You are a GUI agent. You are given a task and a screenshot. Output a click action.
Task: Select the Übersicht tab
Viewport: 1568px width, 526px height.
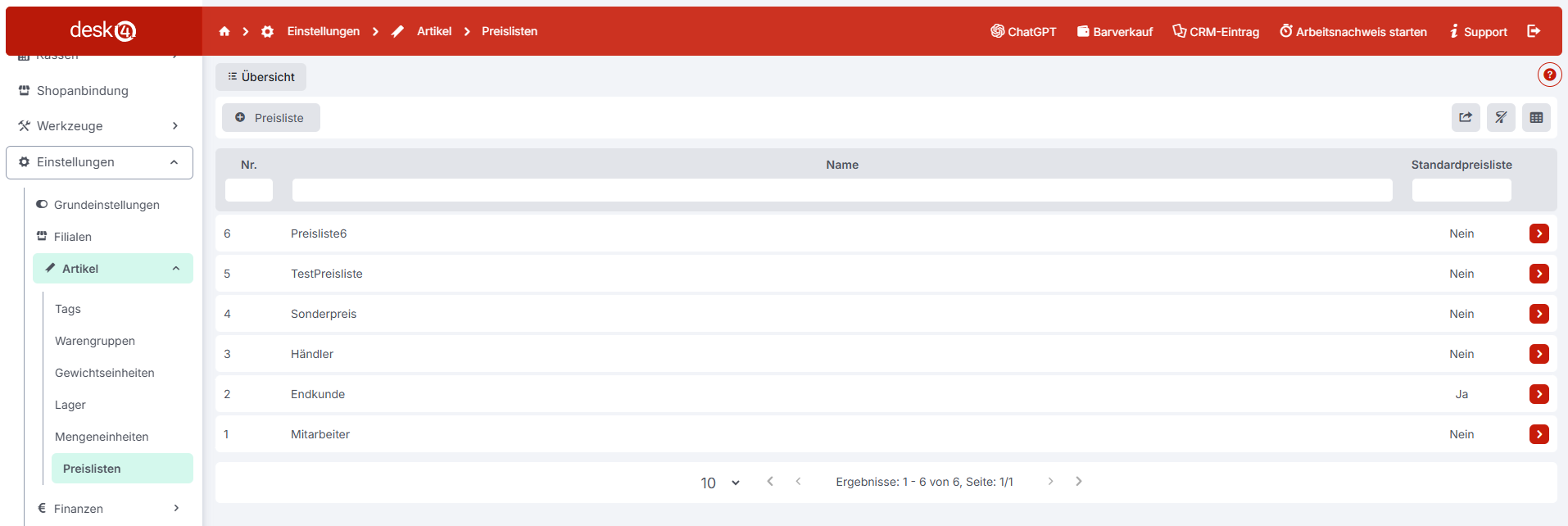(x=261, y=77)
